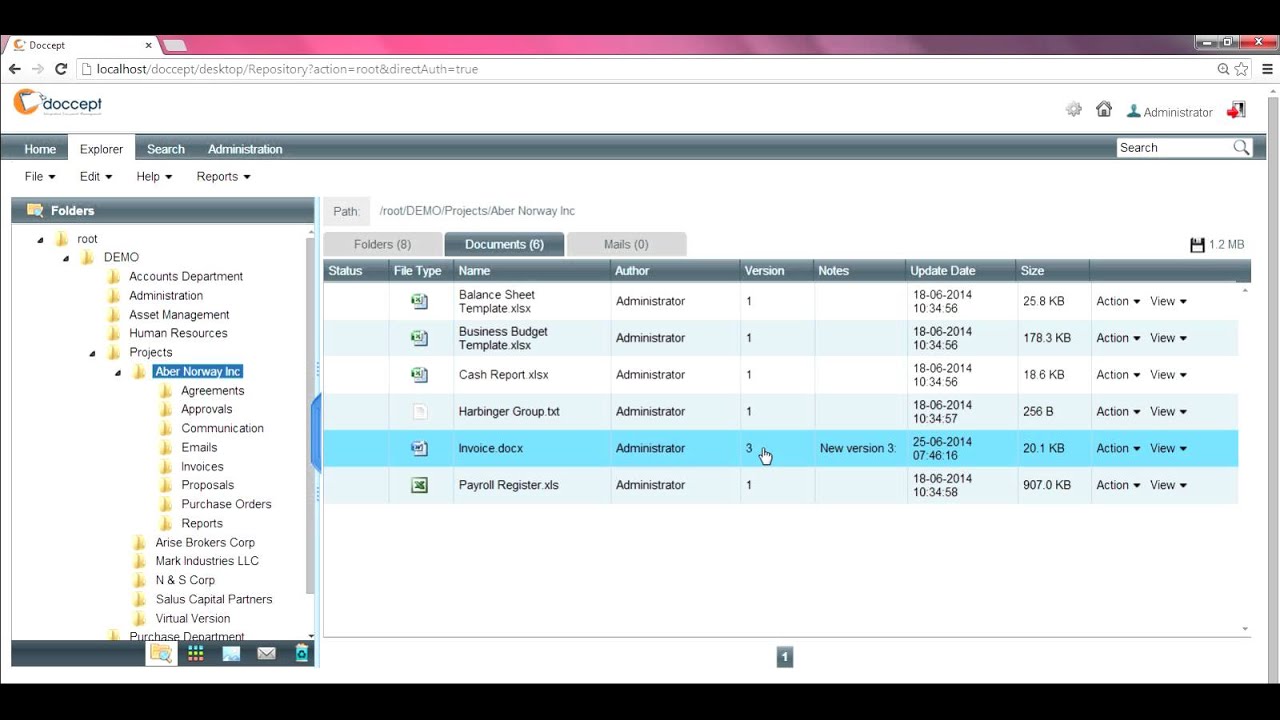The height and width of the screenshot is (720, 1280).
Task: Open Action dropdown for Payroll Register.xls
Action: click(1118, 485)
